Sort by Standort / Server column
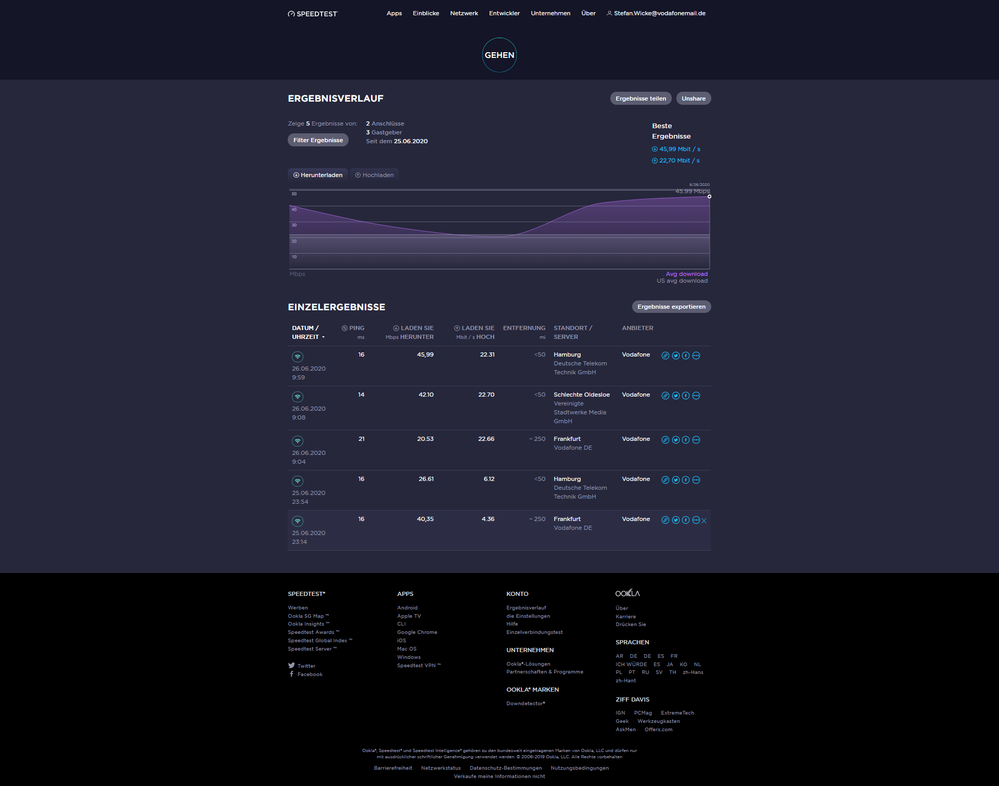 tap(572, 332)
